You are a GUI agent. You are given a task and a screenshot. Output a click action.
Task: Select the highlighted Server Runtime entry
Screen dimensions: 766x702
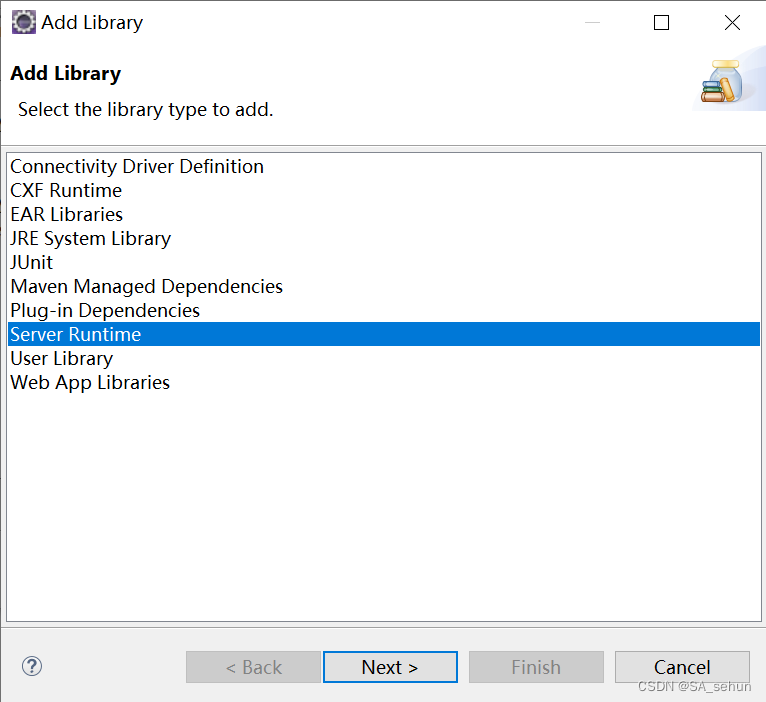(75, 335)
